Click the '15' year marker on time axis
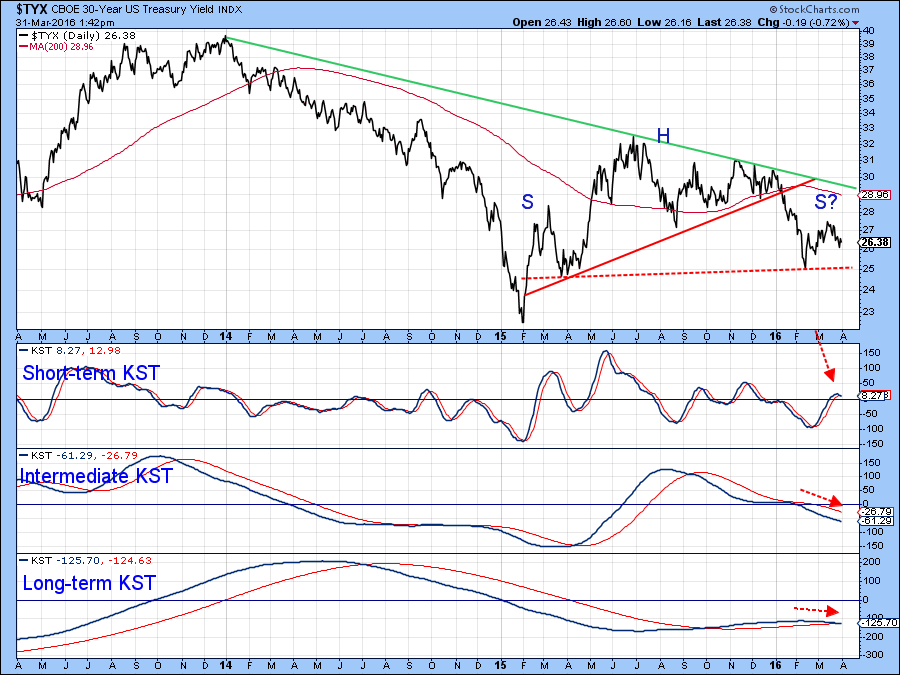900x675 pixels. tap(502, 338)
